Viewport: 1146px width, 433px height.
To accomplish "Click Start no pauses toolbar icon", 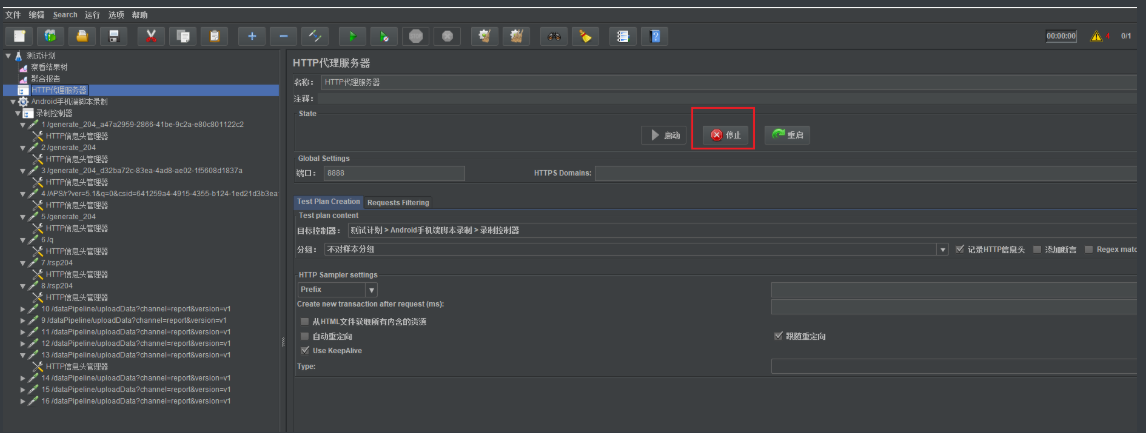I will pyautogui.click(x=384, y=36).
